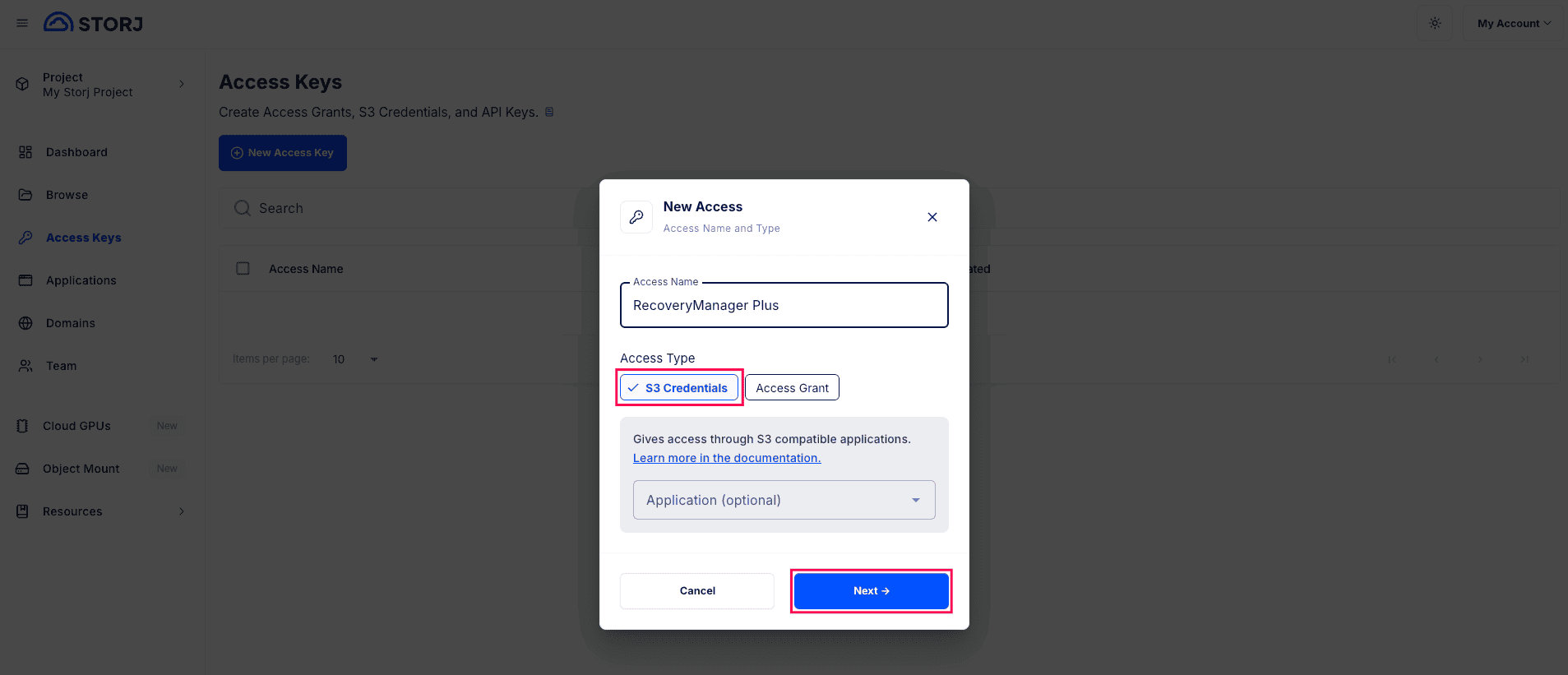Open Browse using its folder icon
The width and height of the screenshot is (1568, 675).
[x=25, y=195]
